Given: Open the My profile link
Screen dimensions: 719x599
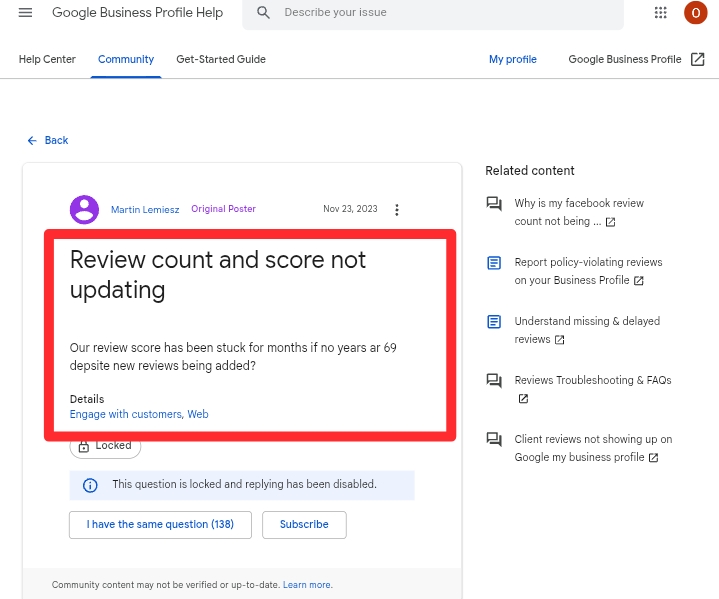Looking at the screenshot, I should [513, 59].
